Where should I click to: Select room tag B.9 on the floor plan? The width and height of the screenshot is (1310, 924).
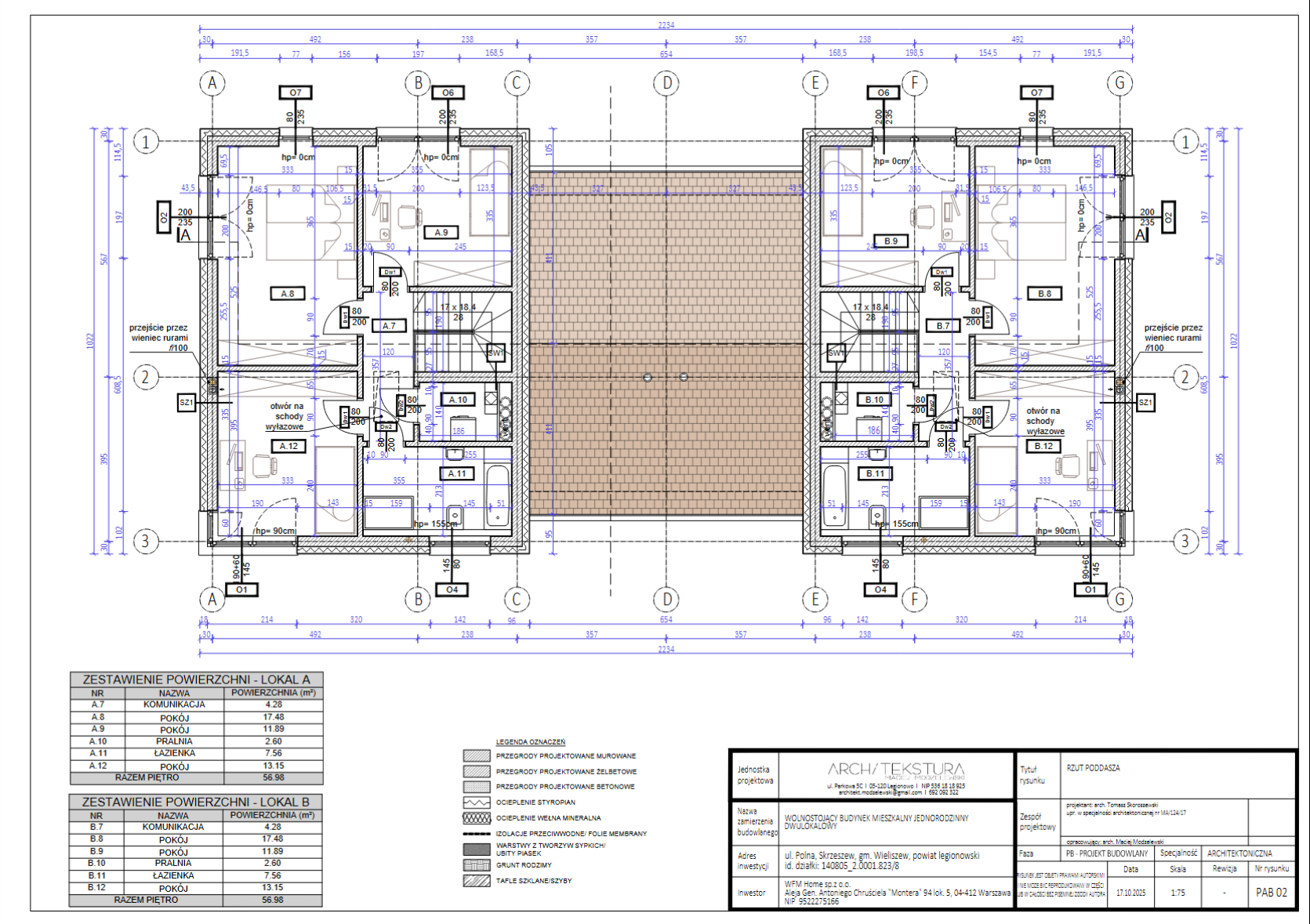[891, 241]
